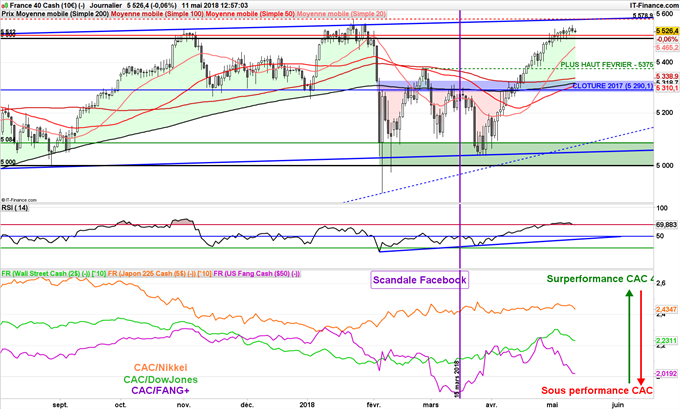This screenshot has height=409, width=680.
Task: Click the 5 578,9 level label
Action: (643, 16)
